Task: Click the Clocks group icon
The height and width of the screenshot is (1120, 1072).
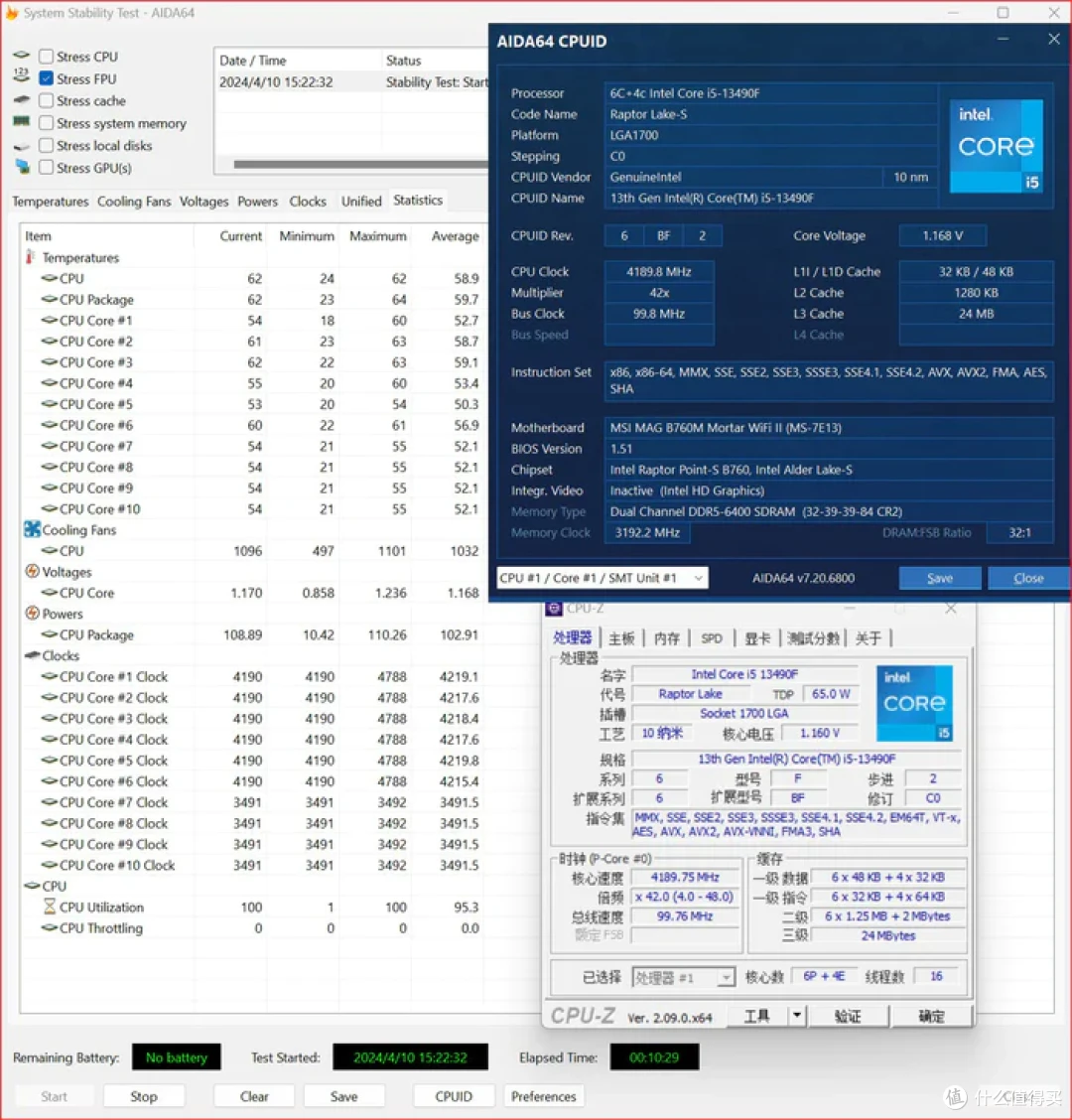Action: tap(32, 655)
